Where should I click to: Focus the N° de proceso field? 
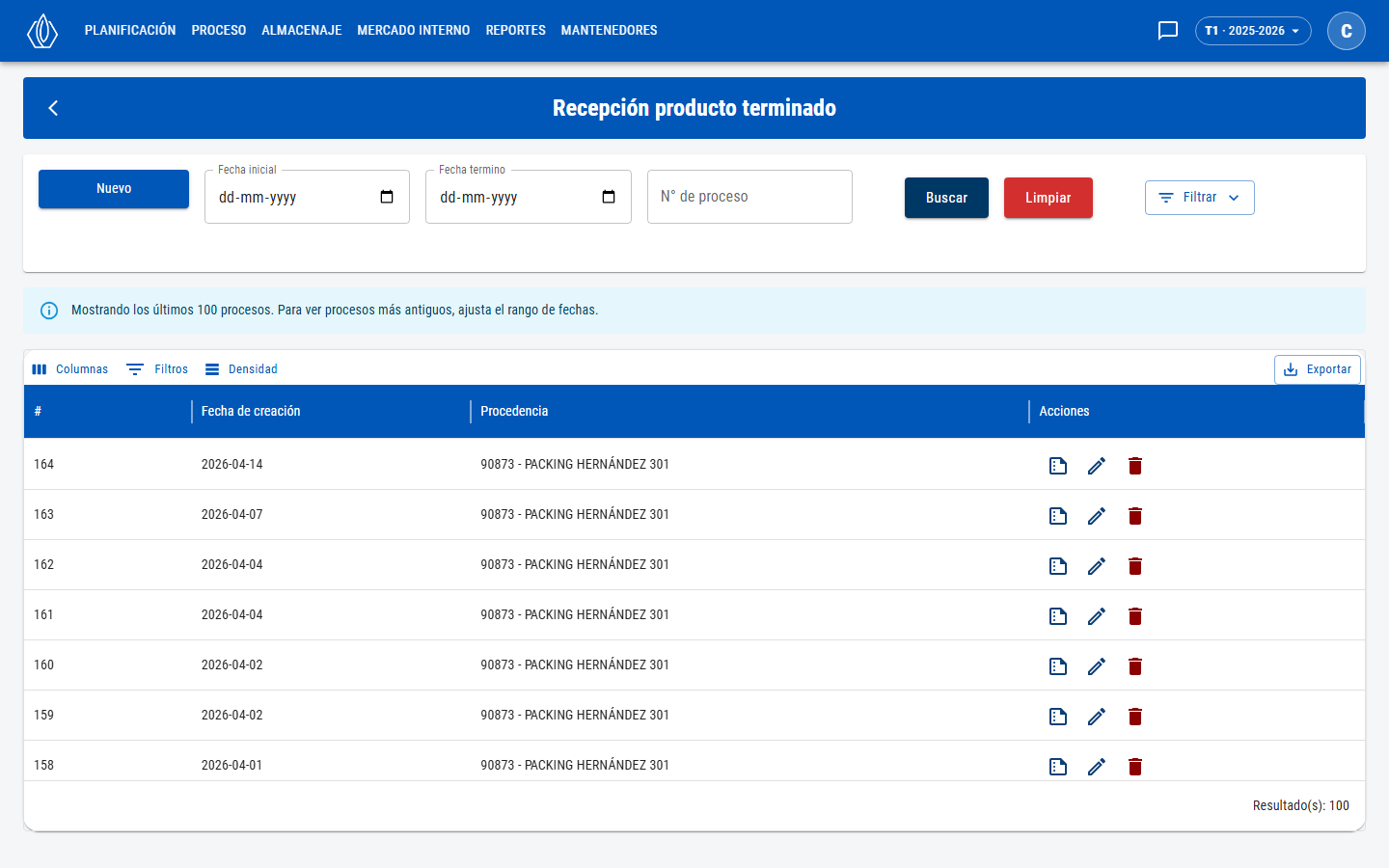point(749,197)
